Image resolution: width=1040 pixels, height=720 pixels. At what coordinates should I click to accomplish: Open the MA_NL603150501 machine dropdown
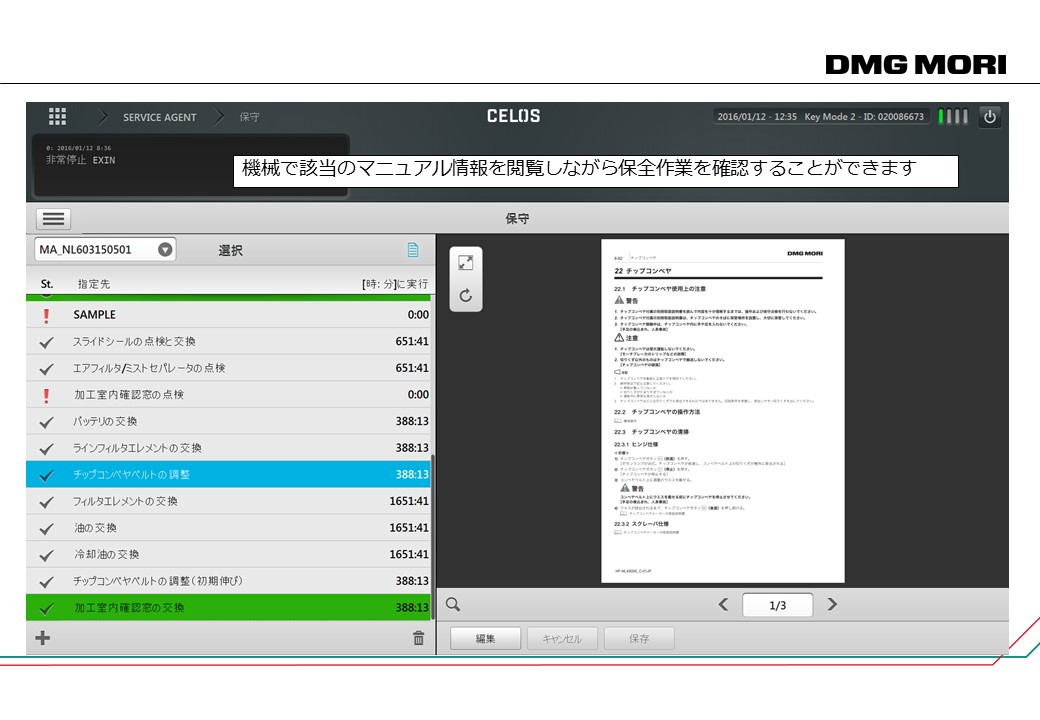click(105, 249)
